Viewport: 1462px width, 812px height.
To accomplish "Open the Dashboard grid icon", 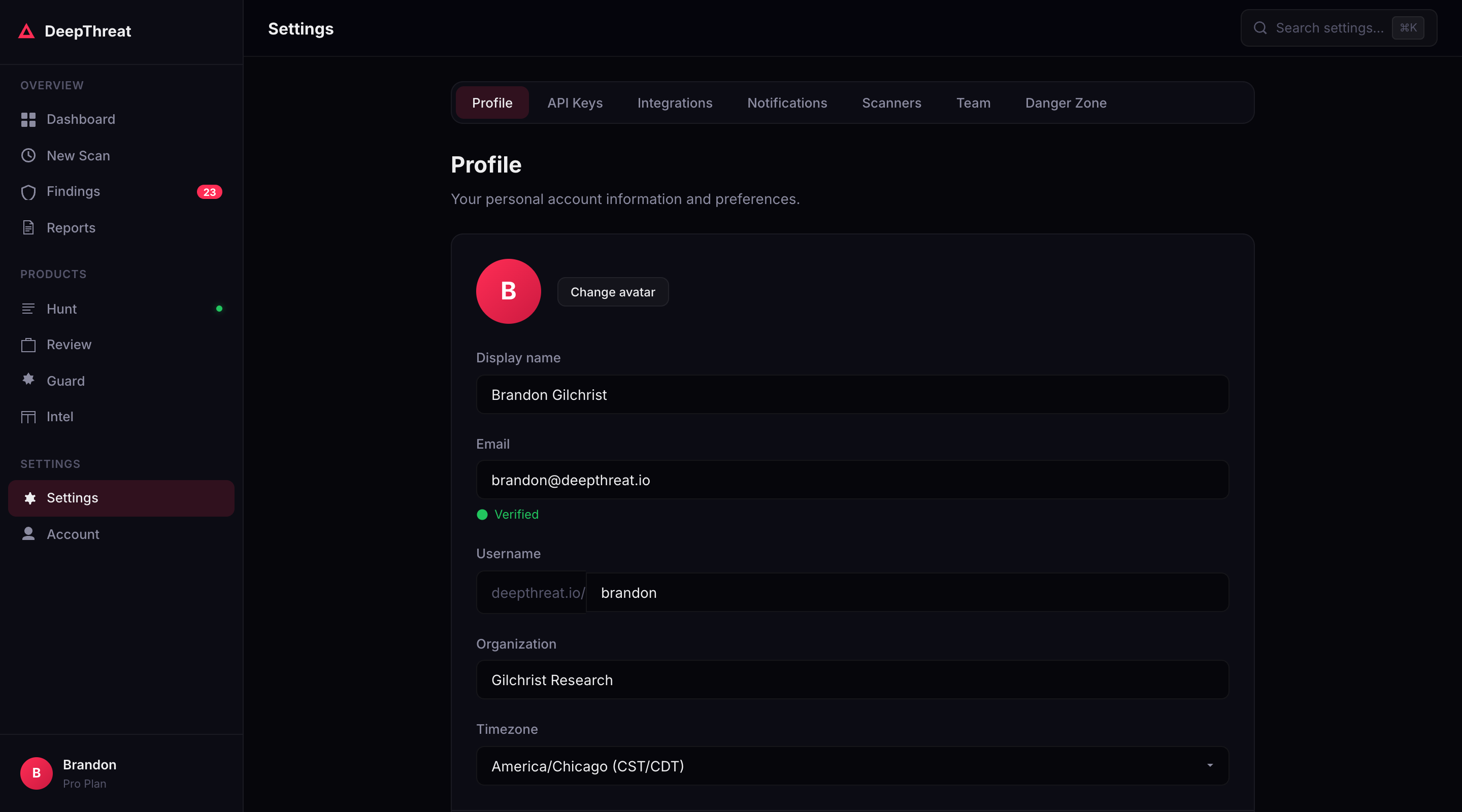I will tap(28, 120).
